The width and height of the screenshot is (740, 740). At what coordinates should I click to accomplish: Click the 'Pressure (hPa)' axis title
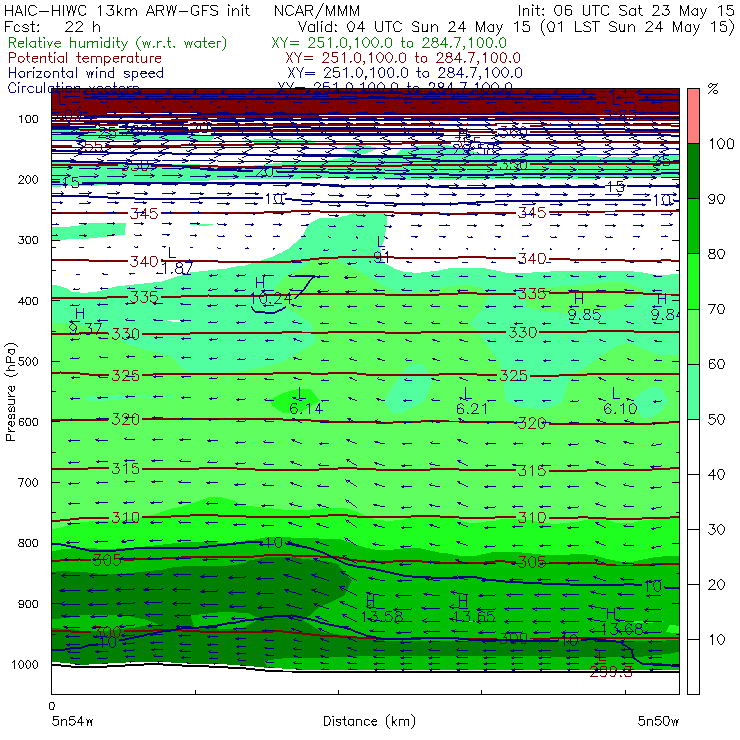10,392
